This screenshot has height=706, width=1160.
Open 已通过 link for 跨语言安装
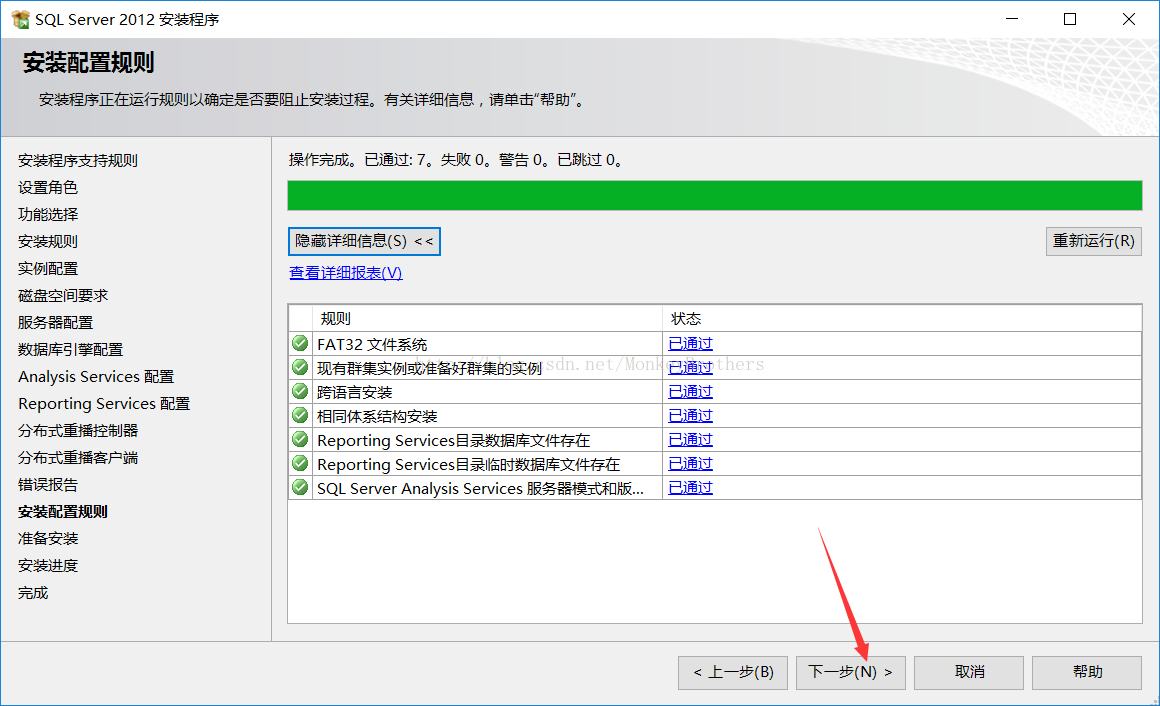click(690, 392)
